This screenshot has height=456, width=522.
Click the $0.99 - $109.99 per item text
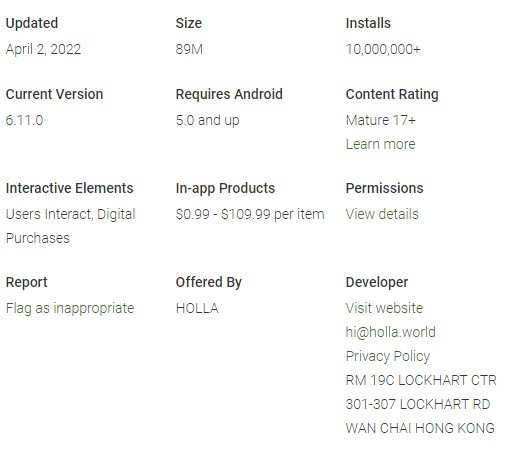250,214
